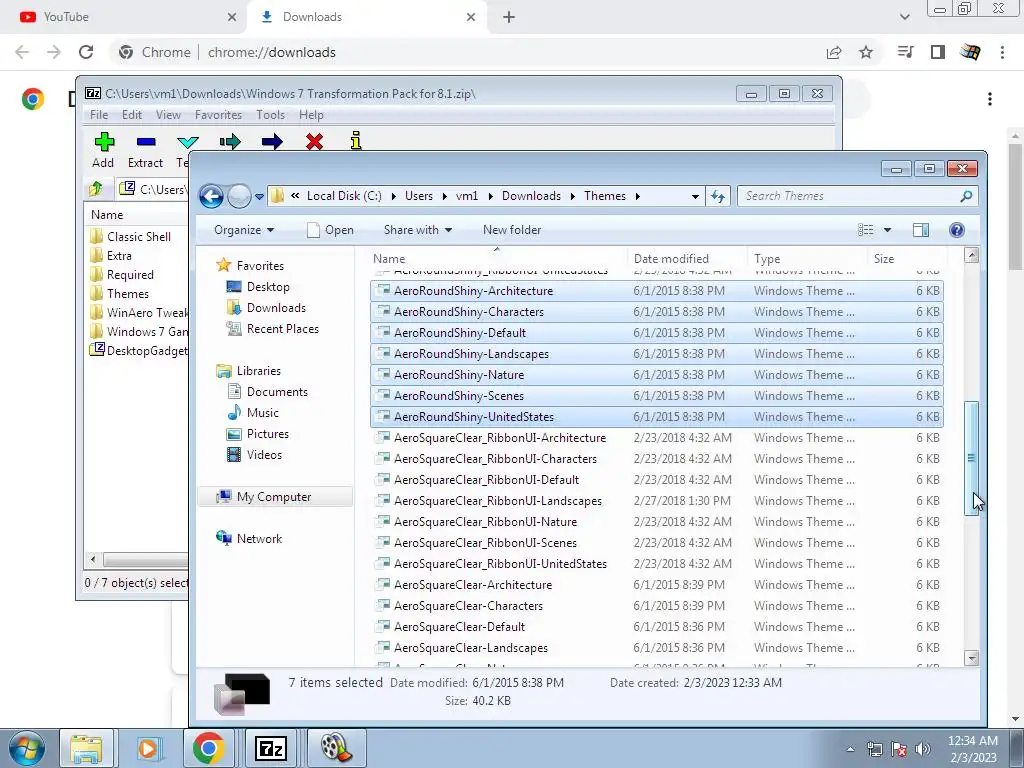Viewport: 1024px width, 768px height.
Task: Bookmark this page with the star icon
Action: (x=866, y=52)
